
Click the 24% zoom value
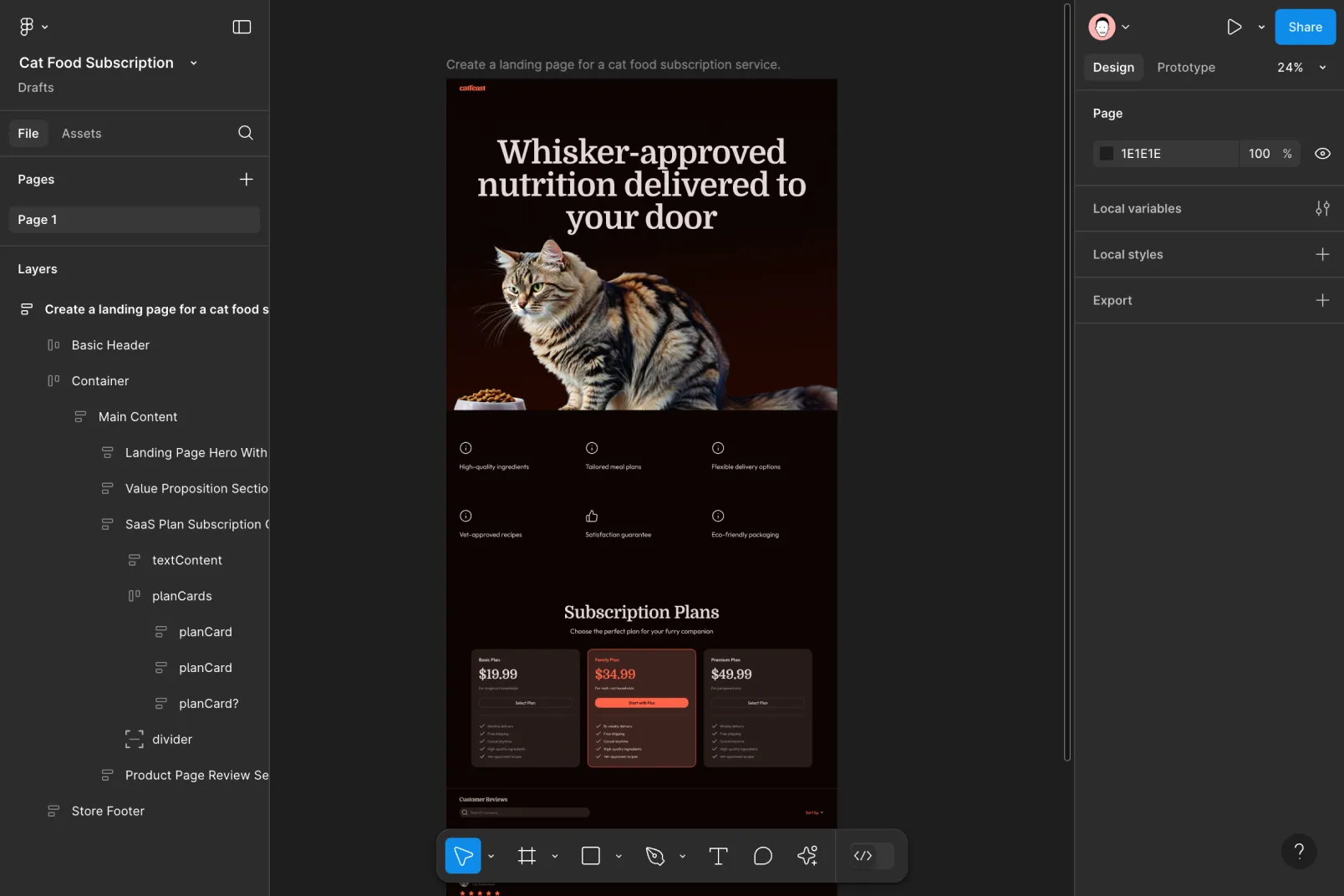click(x=1290, y=68)
